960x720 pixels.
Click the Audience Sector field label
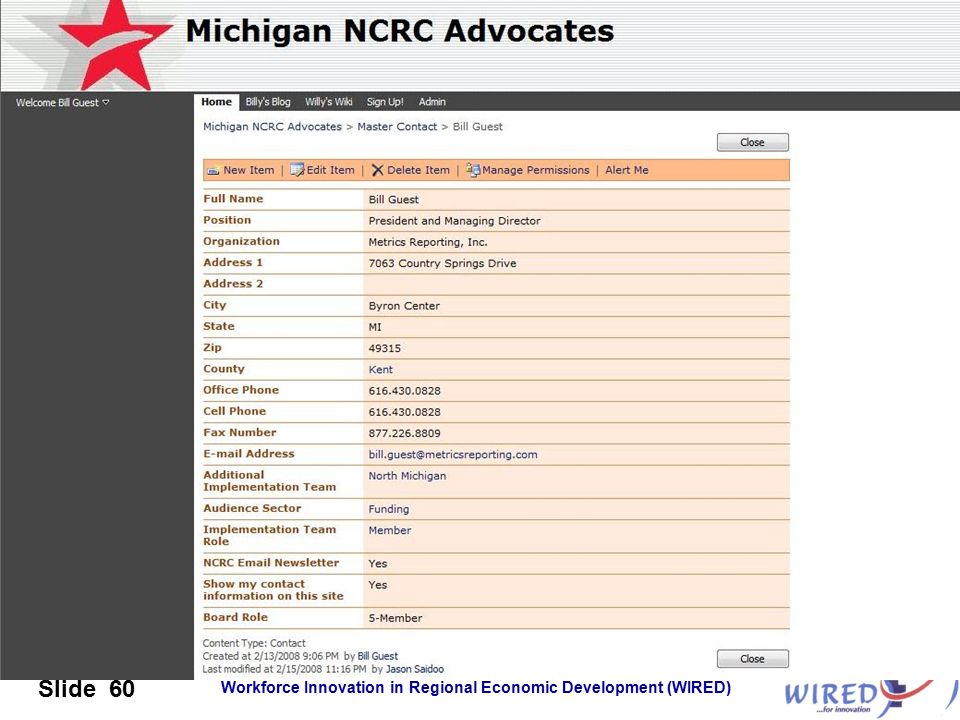click(x=252, y=508)
